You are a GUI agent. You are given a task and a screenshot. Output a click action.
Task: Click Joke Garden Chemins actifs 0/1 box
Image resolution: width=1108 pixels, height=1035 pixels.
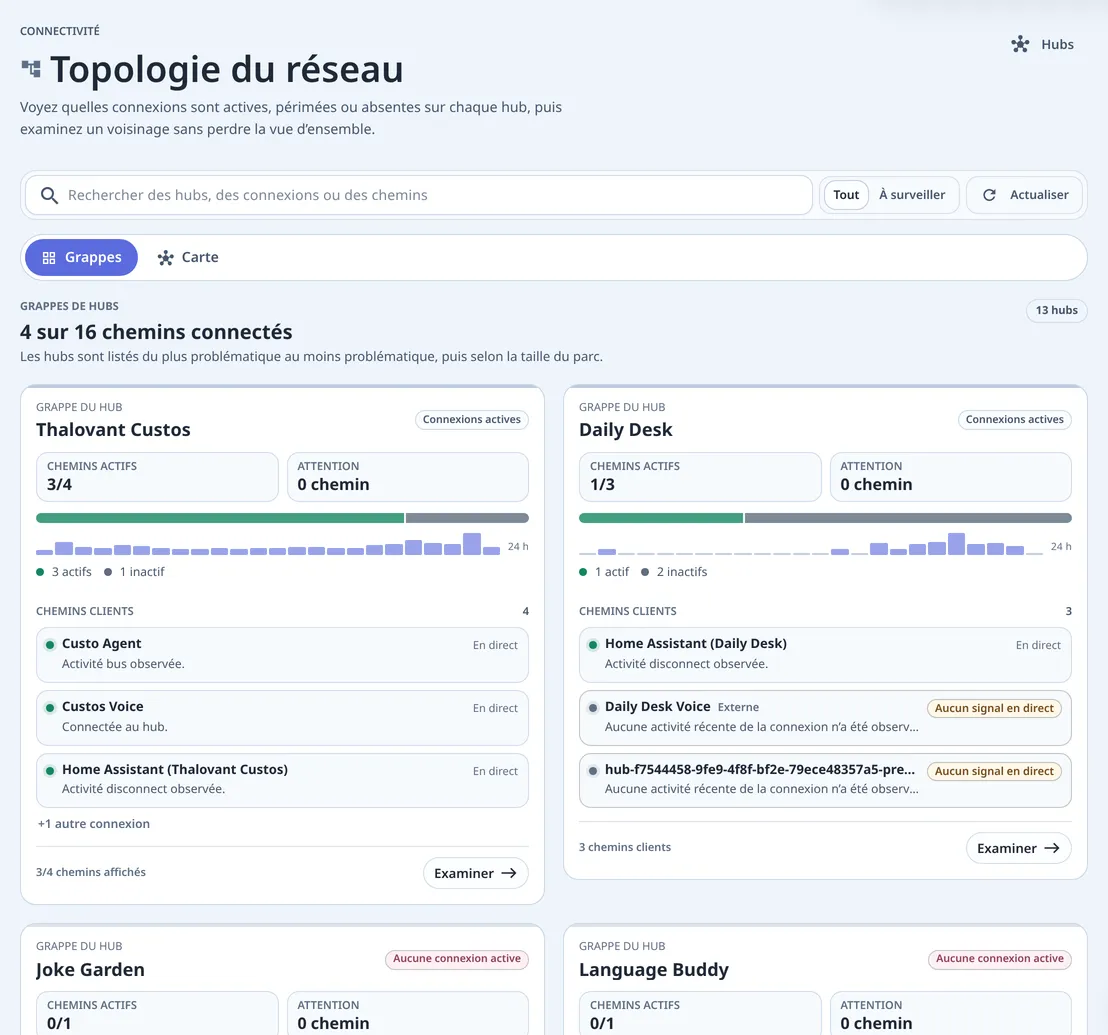(157, 1013)
